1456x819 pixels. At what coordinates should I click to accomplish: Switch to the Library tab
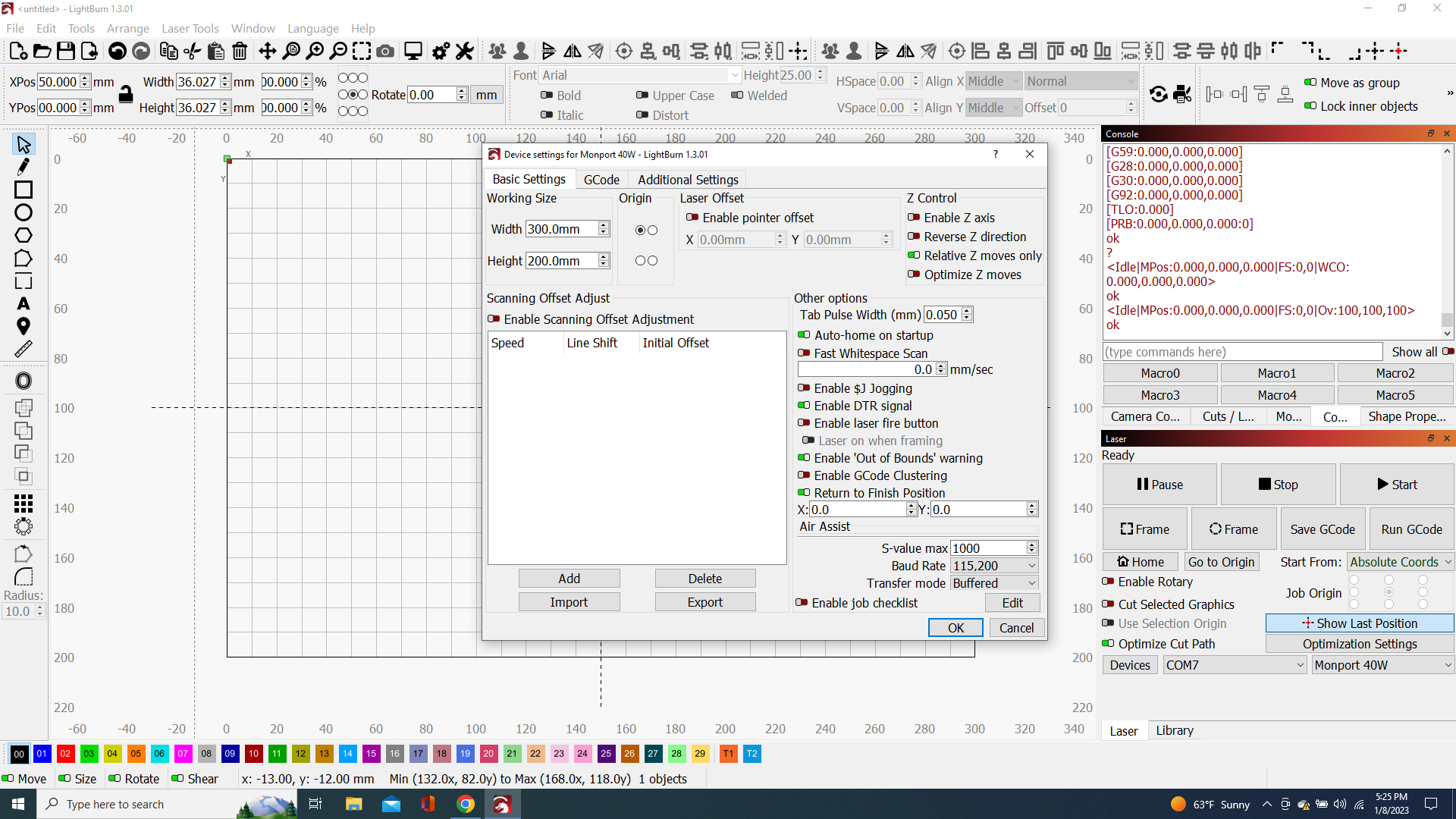click(x=1175, y=730)
